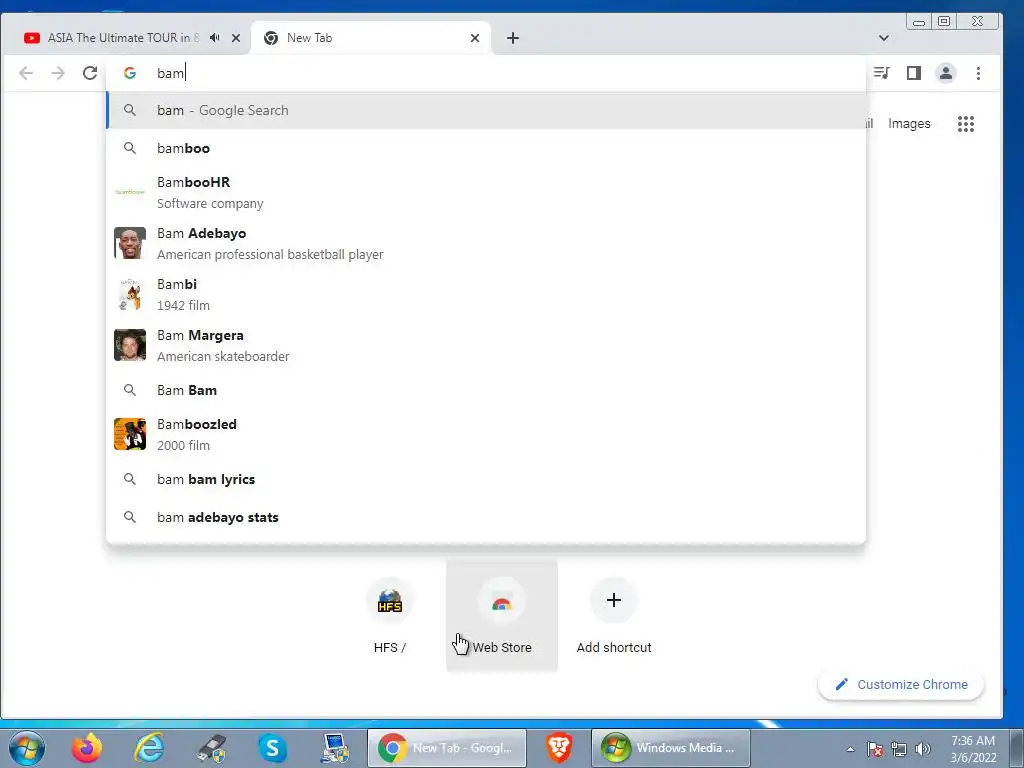Select the 'bamboo' suggestion

pyautogui.click(x=486, y=148)
